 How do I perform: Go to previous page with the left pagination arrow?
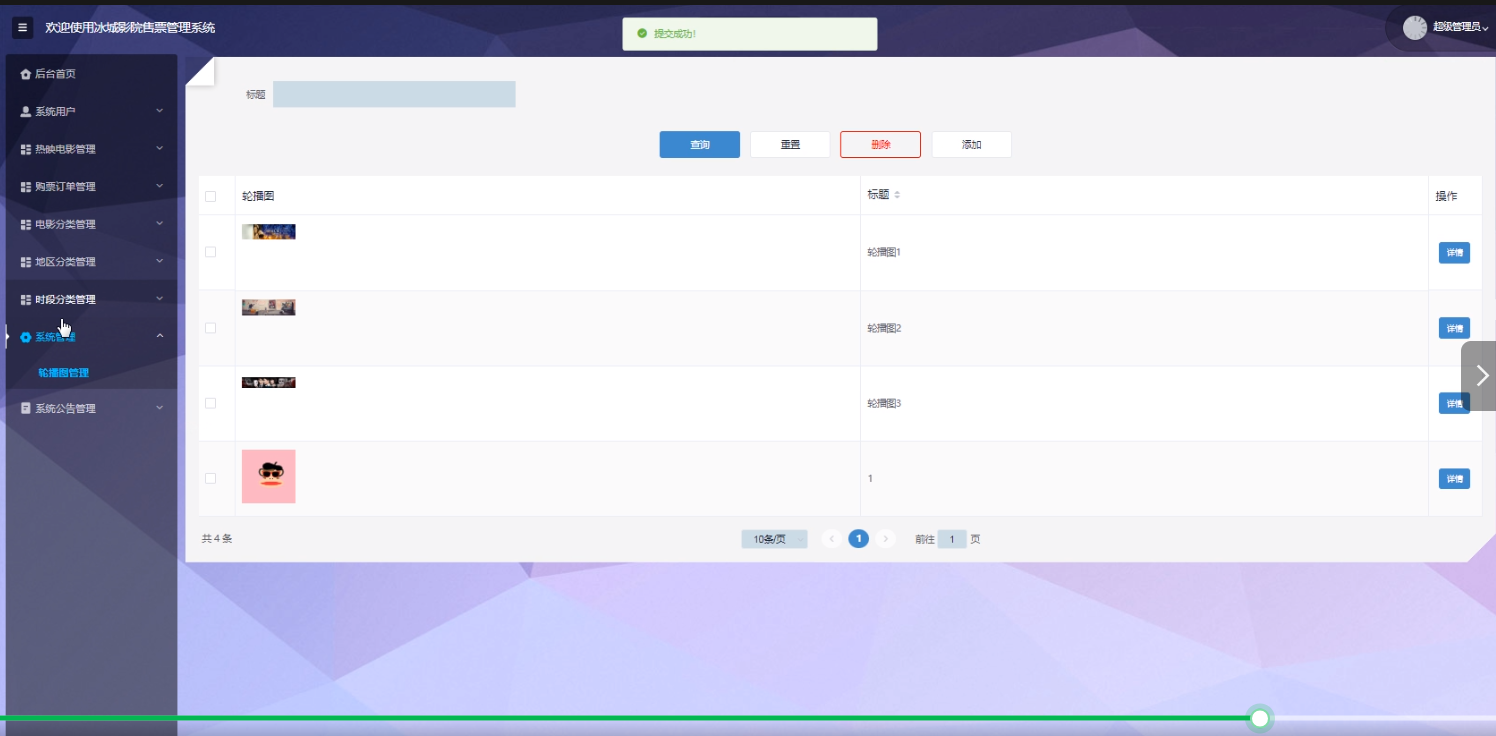[831, 539]
